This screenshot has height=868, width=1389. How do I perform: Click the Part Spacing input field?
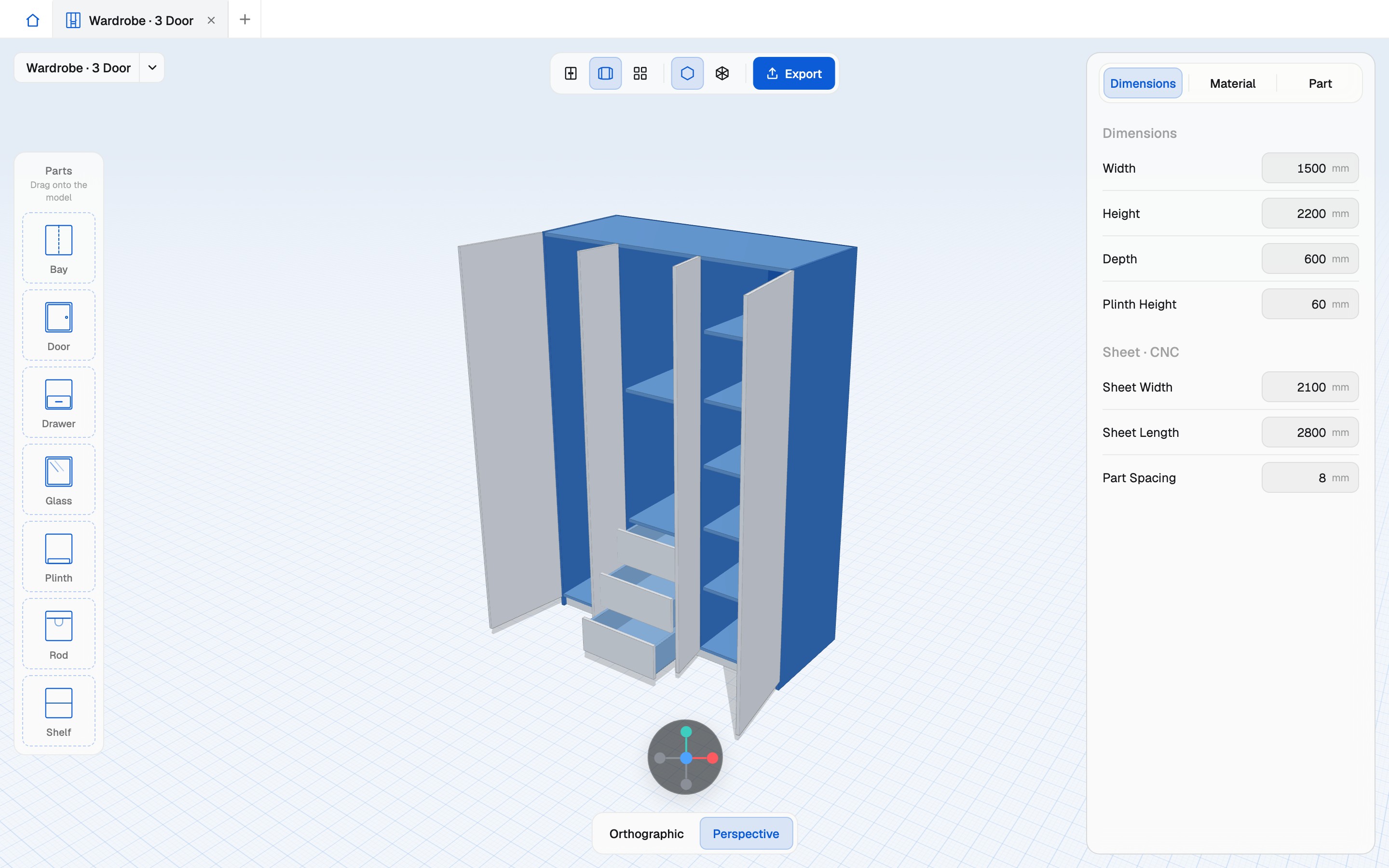(1310, 477)
